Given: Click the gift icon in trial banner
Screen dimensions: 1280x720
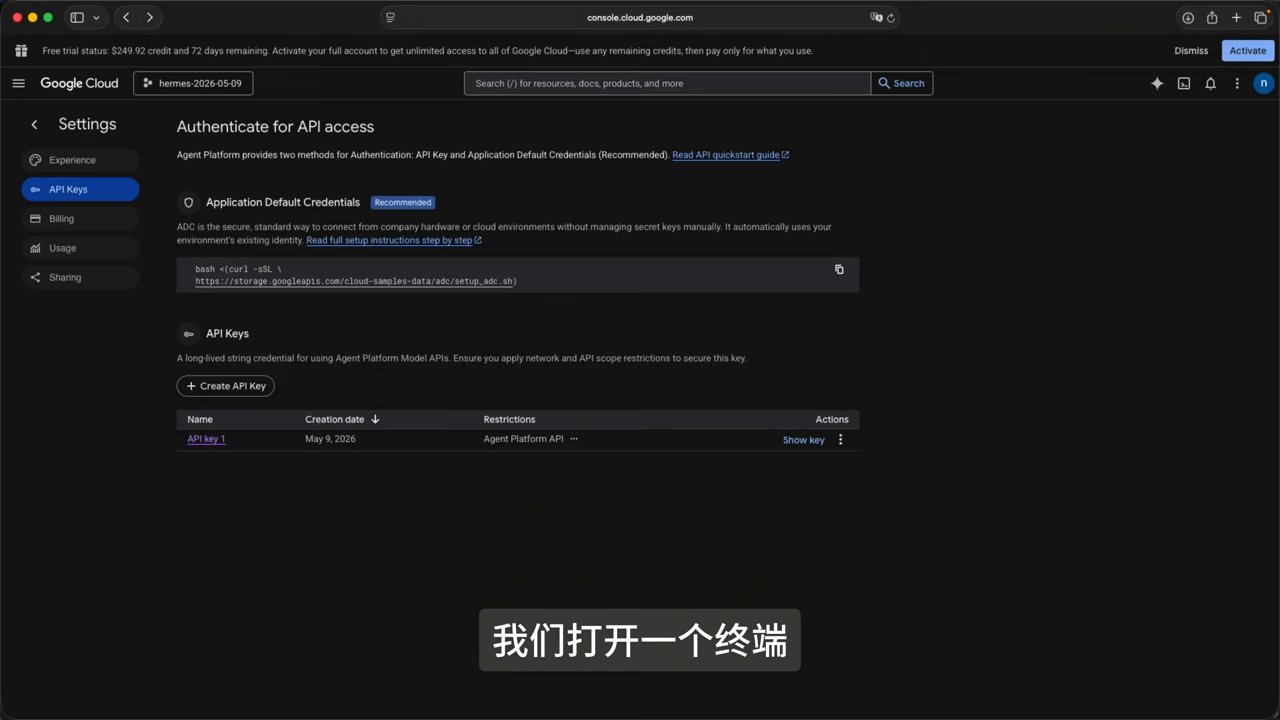Looking at the screenshot, I should pos(21,50).
